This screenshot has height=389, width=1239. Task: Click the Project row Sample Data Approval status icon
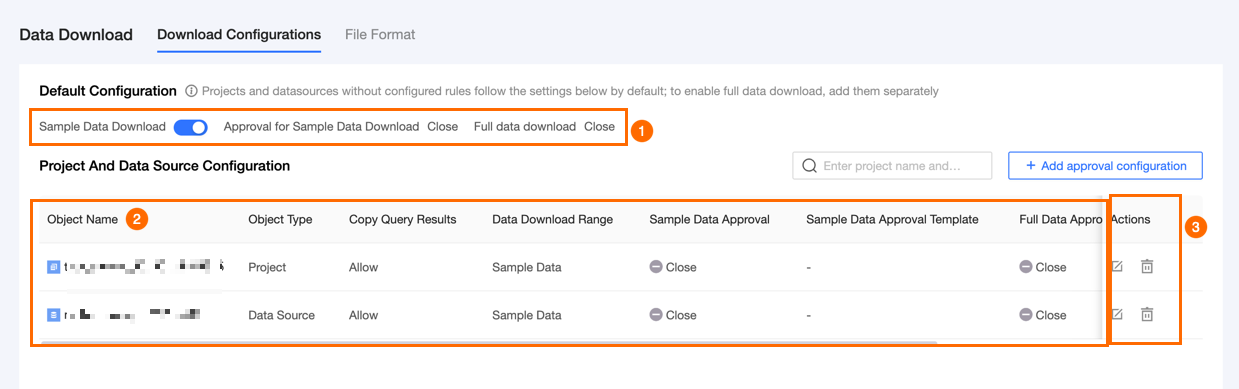pyautogui.click(x=656, y=267)
